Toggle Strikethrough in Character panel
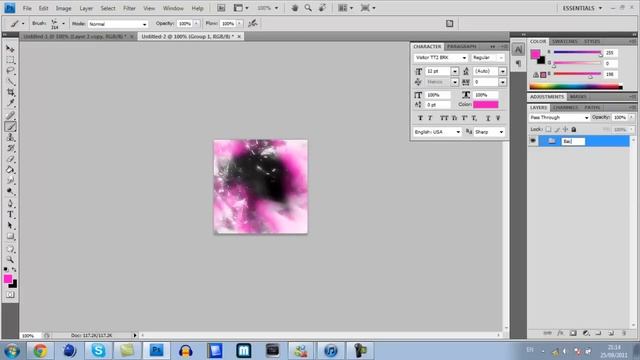This screenshot has width=640, height=360. tap(498, 118)
